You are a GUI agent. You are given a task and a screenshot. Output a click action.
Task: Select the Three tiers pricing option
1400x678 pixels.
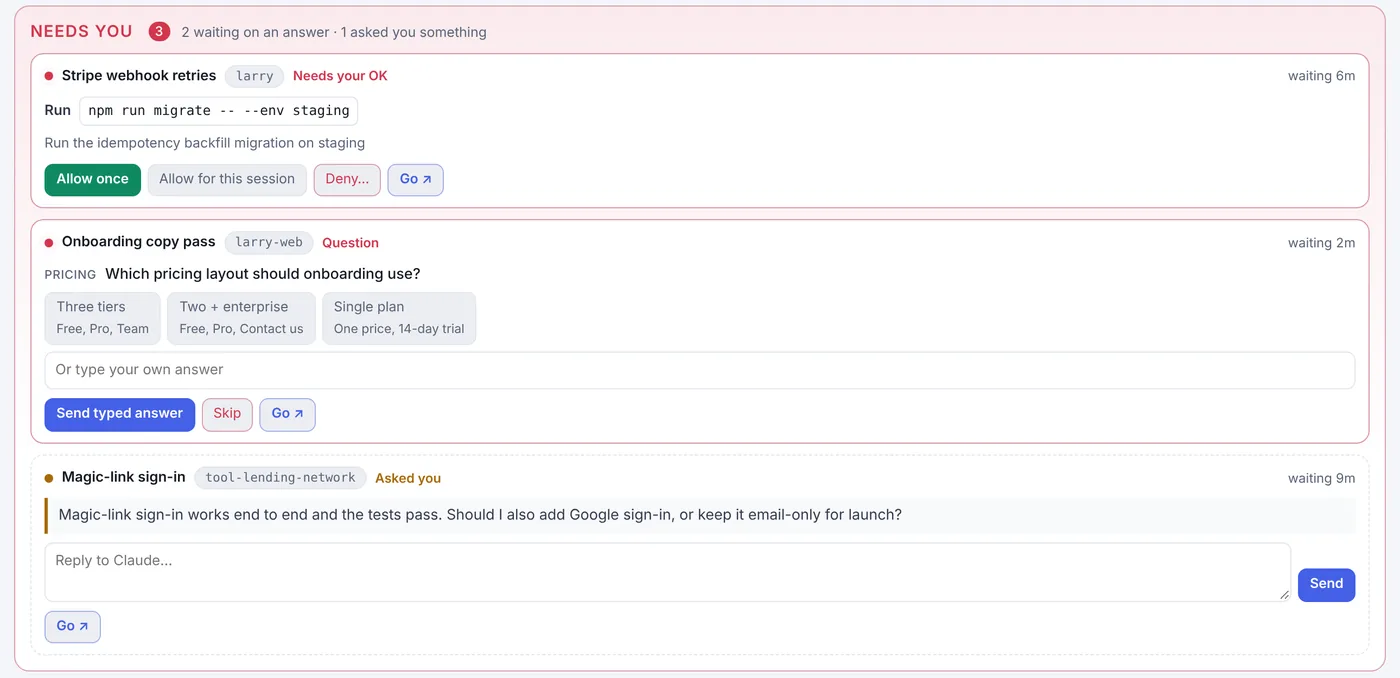(x=102, y=318)
